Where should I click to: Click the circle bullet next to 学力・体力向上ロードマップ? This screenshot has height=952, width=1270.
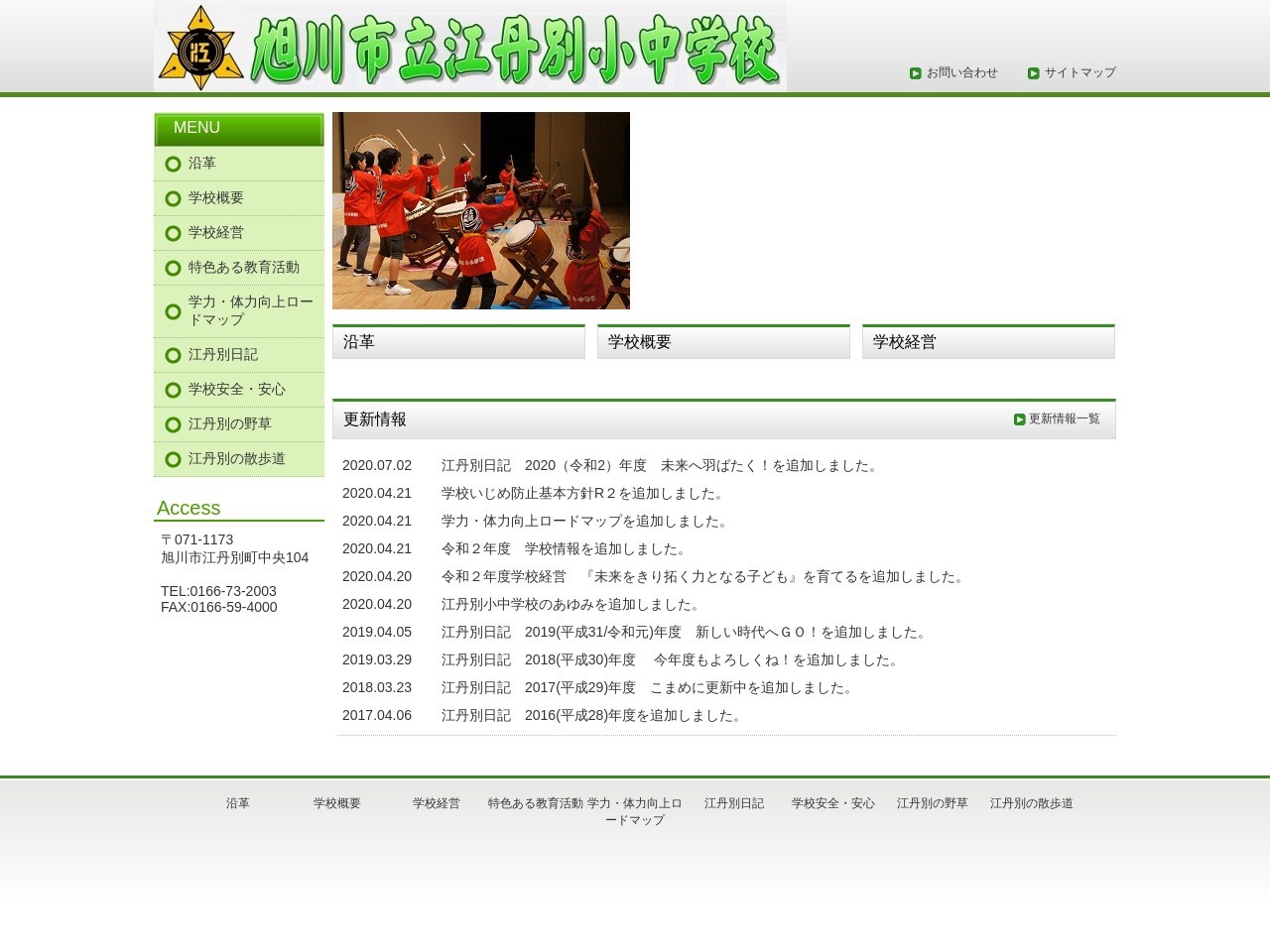(173, 311)
